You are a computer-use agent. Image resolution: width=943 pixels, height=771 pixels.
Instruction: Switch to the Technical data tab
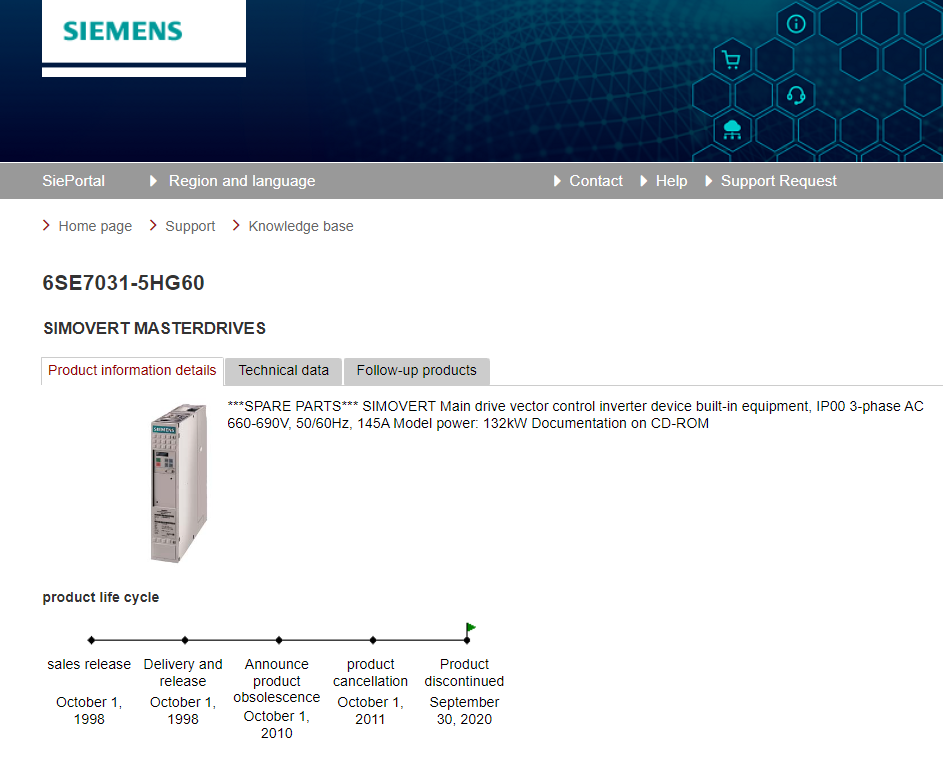pyautogui.click(x=283, y=371)
